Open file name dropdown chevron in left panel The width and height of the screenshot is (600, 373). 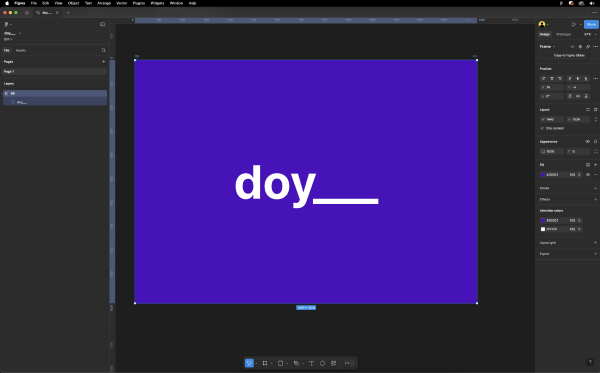20,33
